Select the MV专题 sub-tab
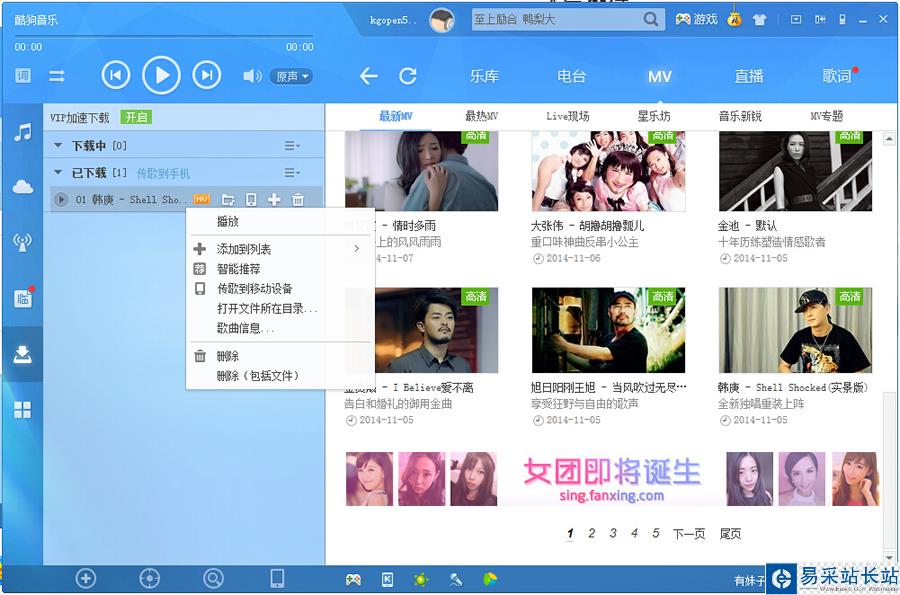This screenshot has height=595, width=900. click(x=827, y=116)
